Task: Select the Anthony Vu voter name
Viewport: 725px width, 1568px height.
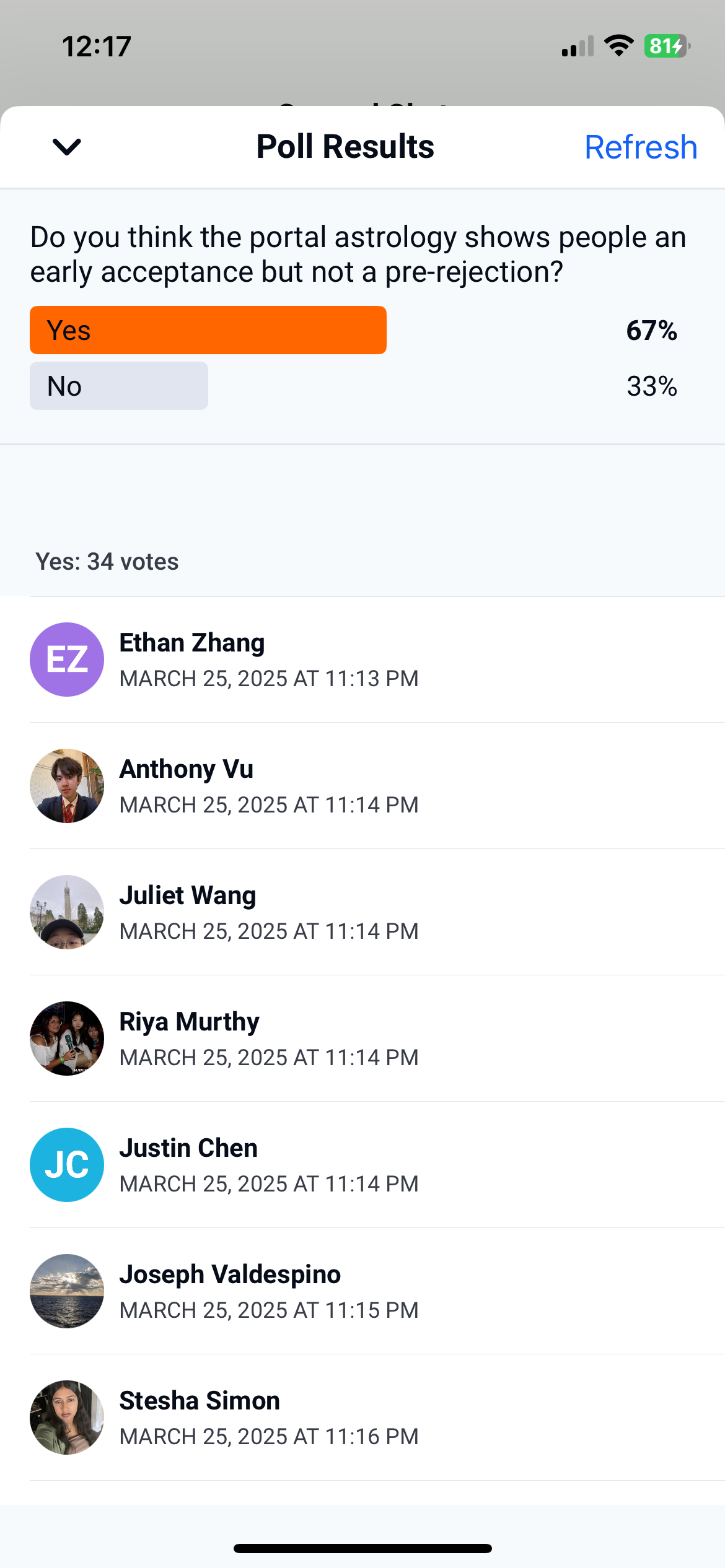Action: (x=187, y=769)
